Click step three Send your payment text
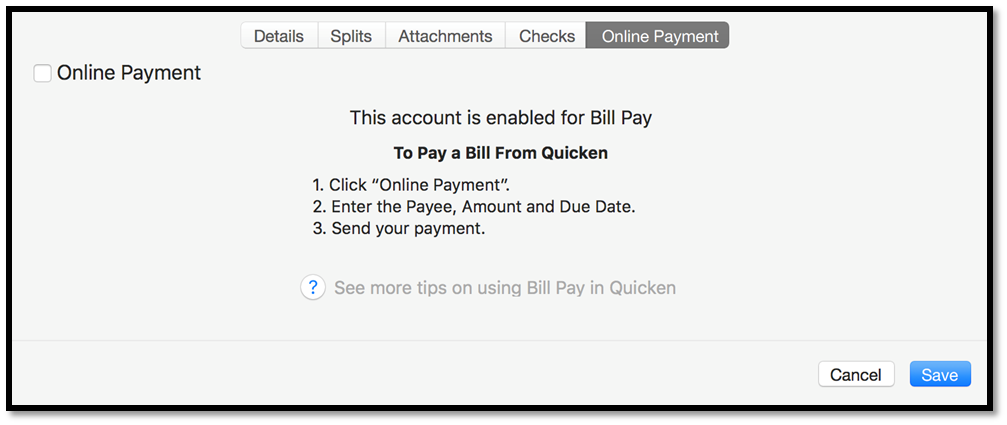Screen dimensions: 1007x425 point(399,228)
